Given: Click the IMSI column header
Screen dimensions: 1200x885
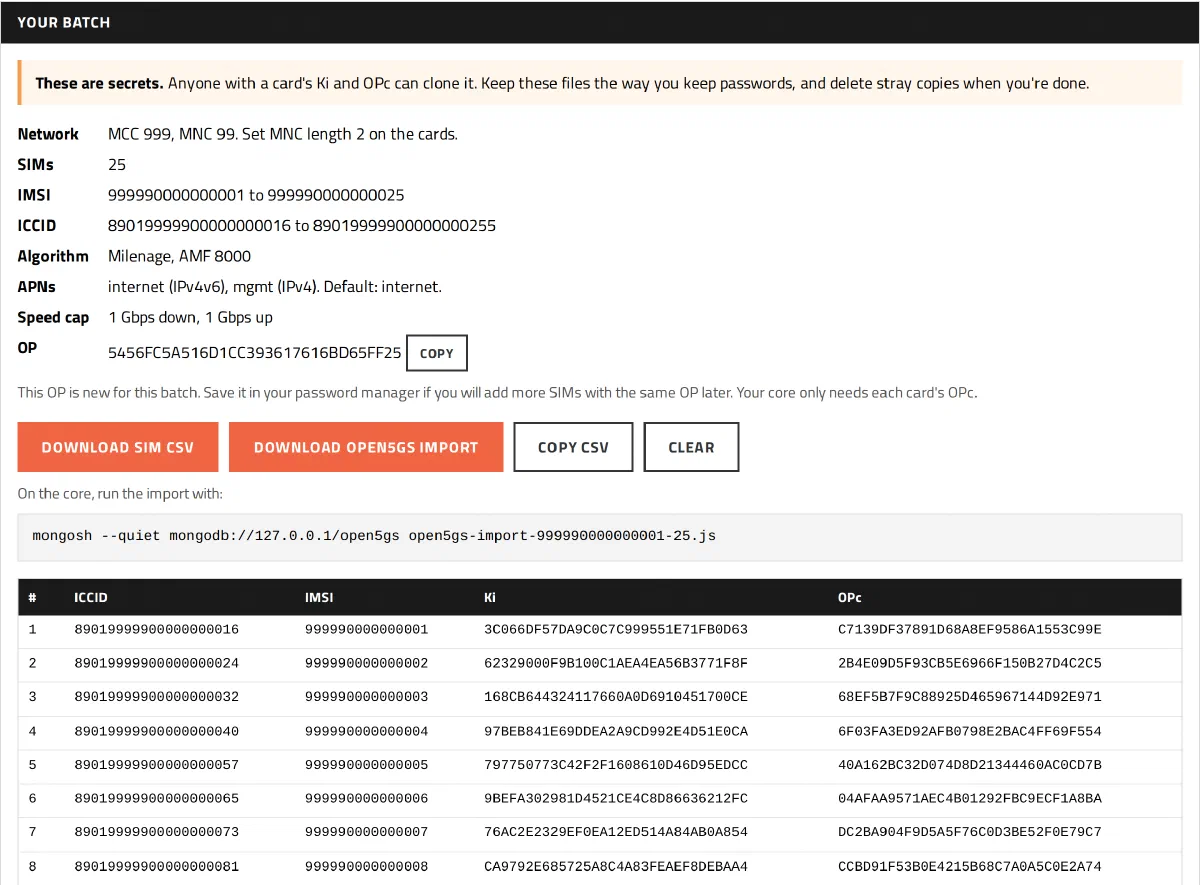Looking at the screenshot, I should (x=319, y=598).
